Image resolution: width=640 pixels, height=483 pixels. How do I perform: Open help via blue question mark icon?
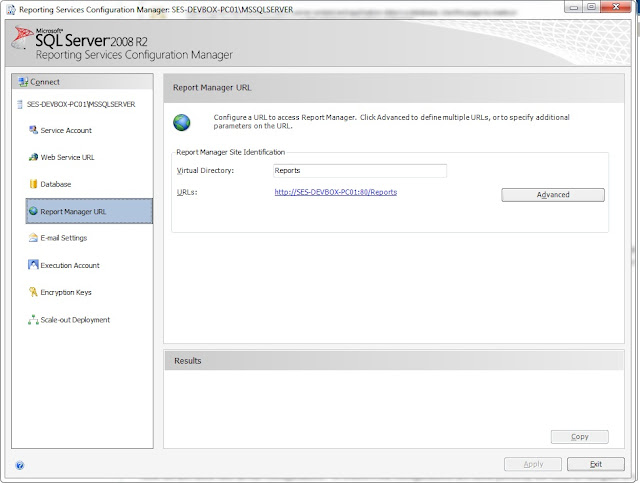click(20, 465)
